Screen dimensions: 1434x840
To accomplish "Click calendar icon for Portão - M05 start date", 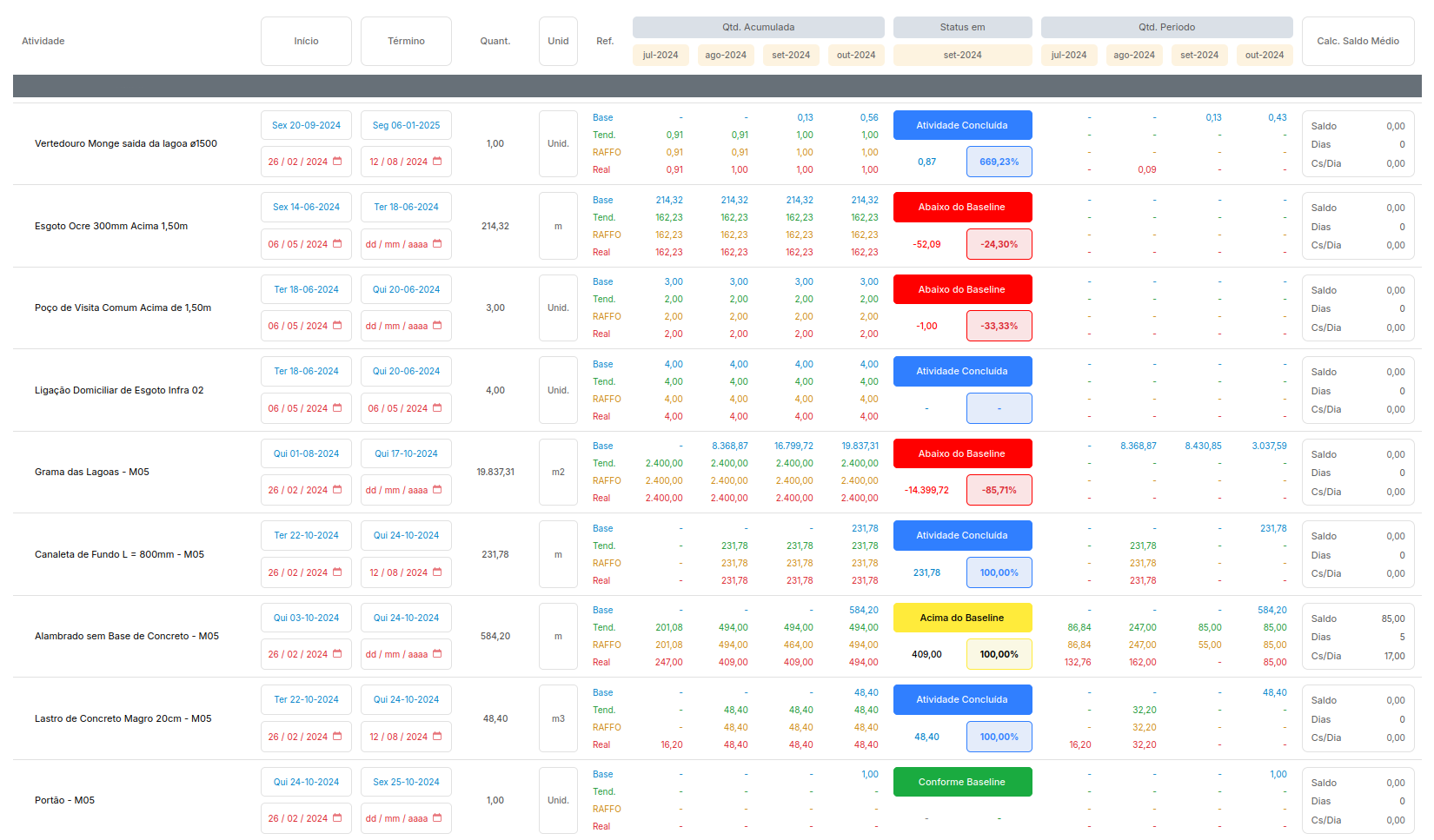I will coord(337,818).
